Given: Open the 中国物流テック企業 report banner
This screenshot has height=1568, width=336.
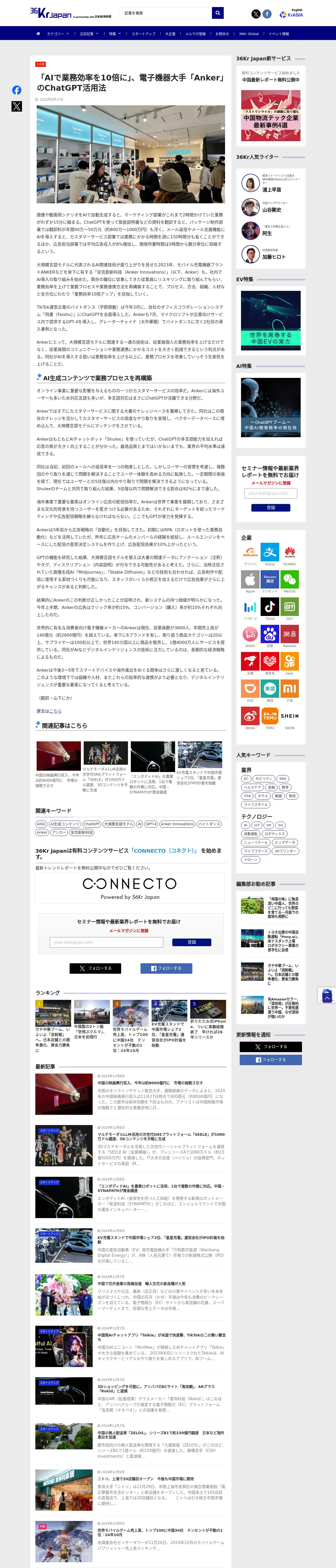Looking at the screenshot, I should [x=271, y=116].
